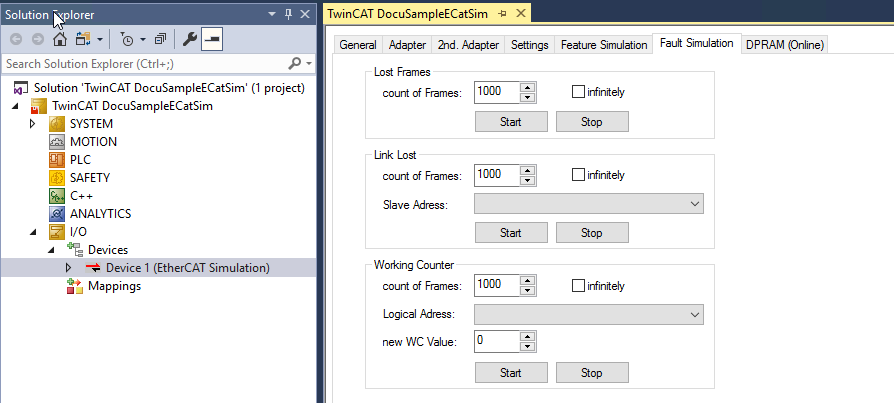Start the Lost Frames simulation
This screenshot has height=403, width=894.
point(511,121)
